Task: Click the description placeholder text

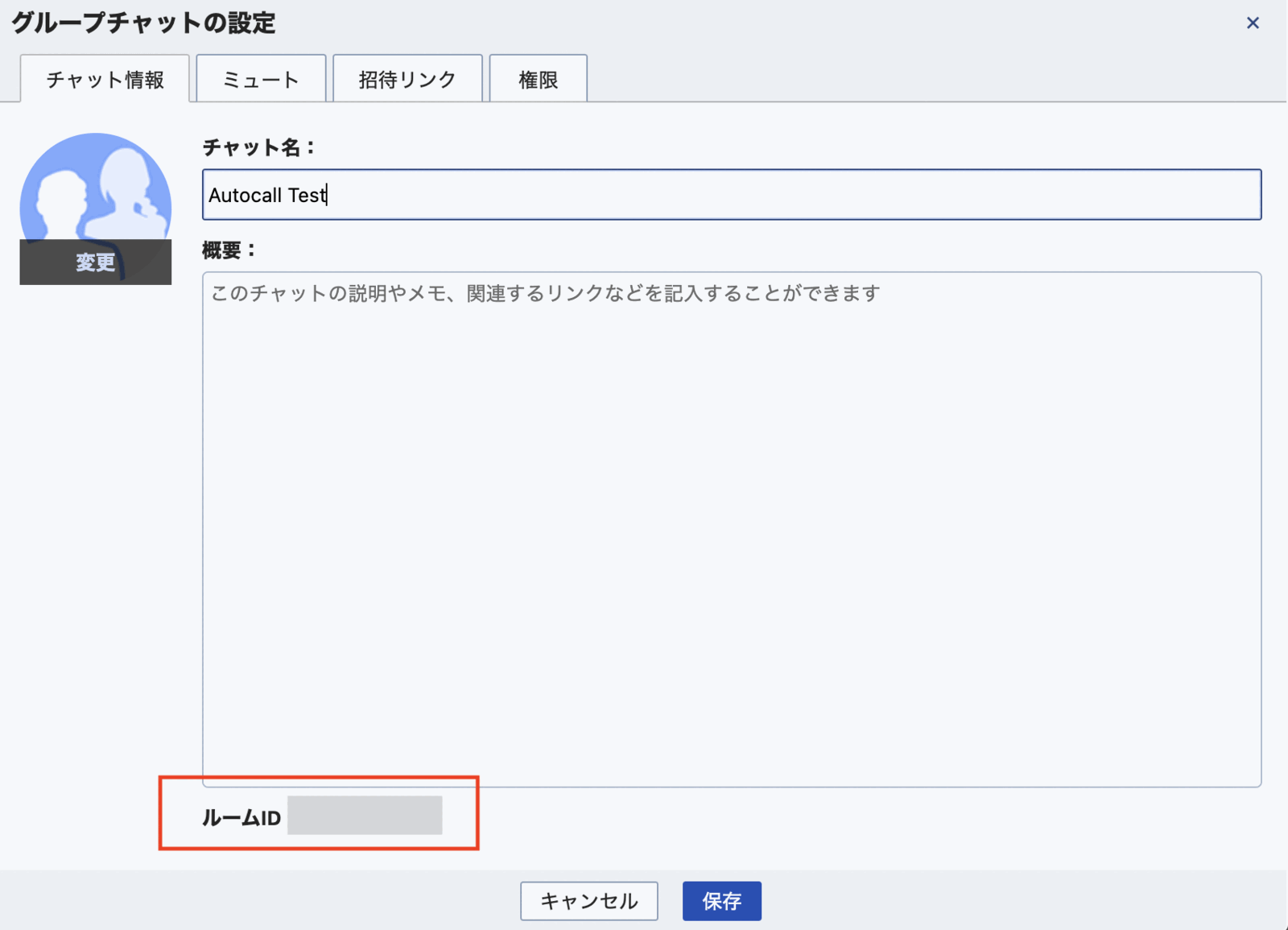Action: 545,293
